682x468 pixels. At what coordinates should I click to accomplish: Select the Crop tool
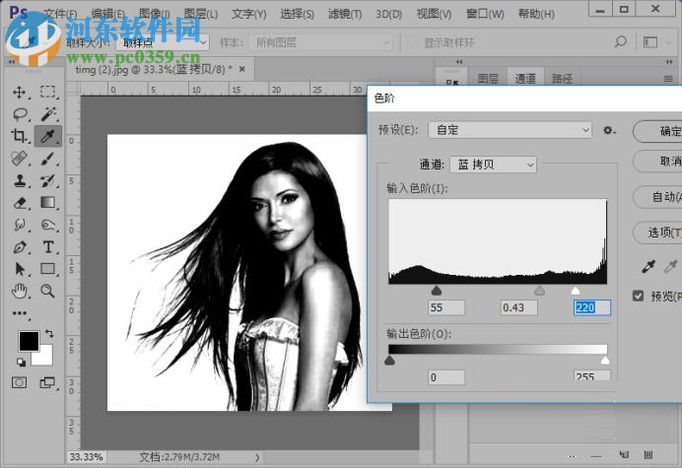click(19, 136)
